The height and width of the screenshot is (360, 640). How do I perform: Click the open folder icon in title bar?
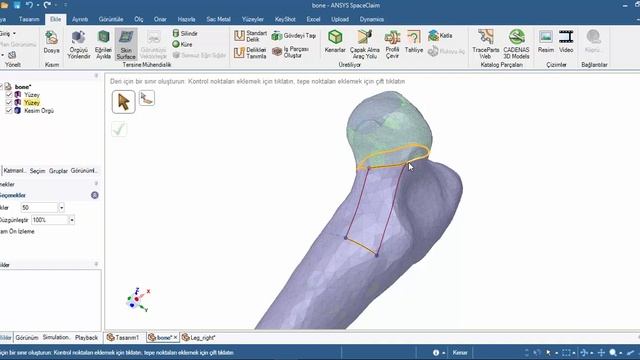point(4,5)
